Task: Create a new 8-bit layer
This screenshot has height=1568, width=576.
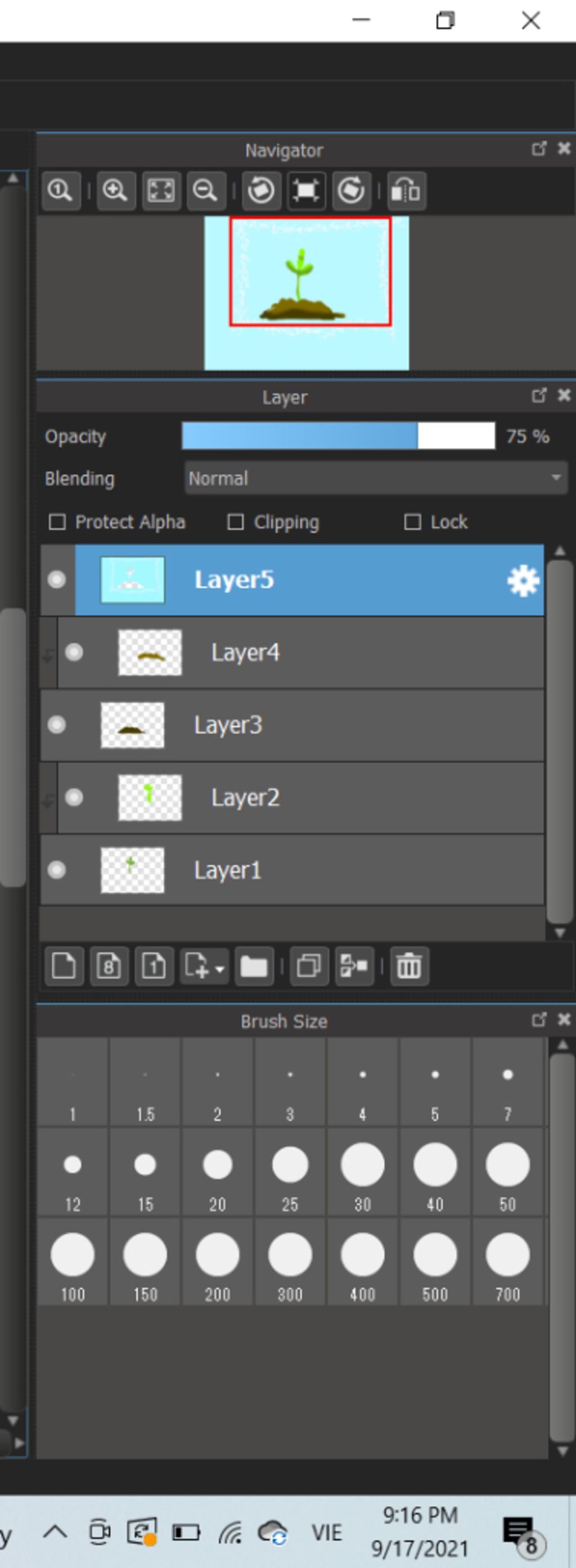Action: pos(109,966)
